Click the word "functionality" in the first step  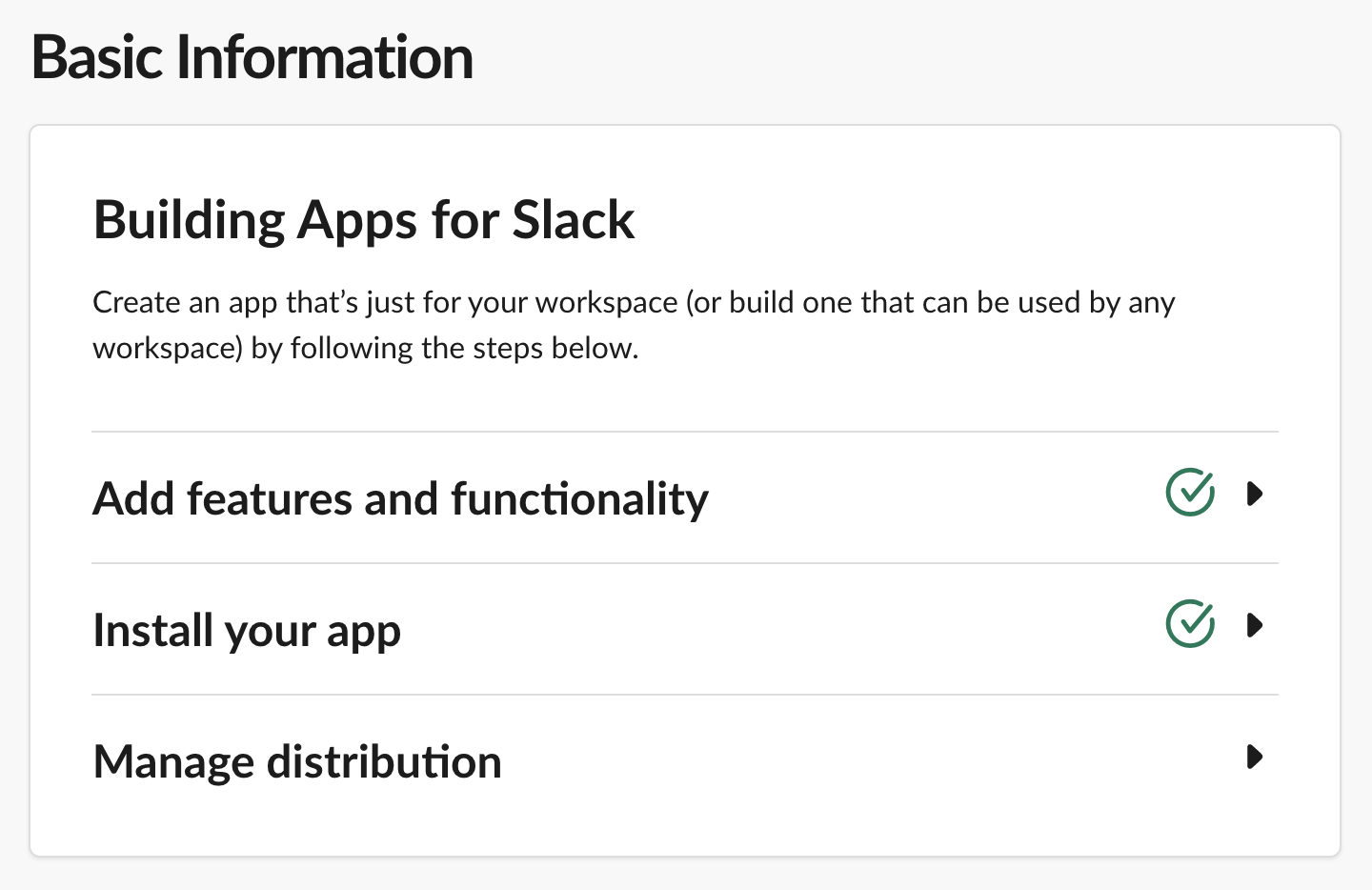579,498
